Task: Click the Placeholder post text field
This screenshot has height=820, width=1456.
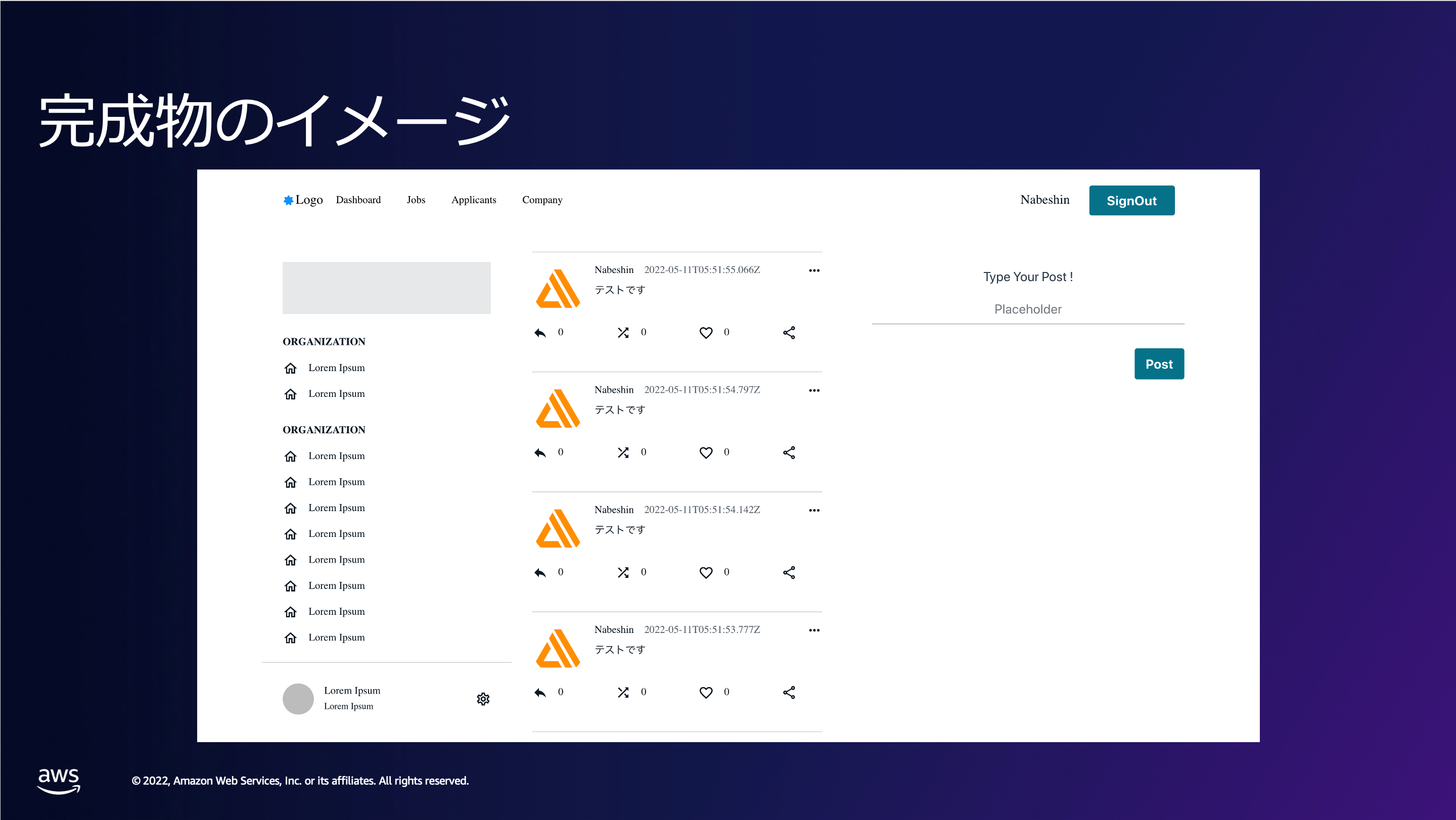Action: point(1028,309)
